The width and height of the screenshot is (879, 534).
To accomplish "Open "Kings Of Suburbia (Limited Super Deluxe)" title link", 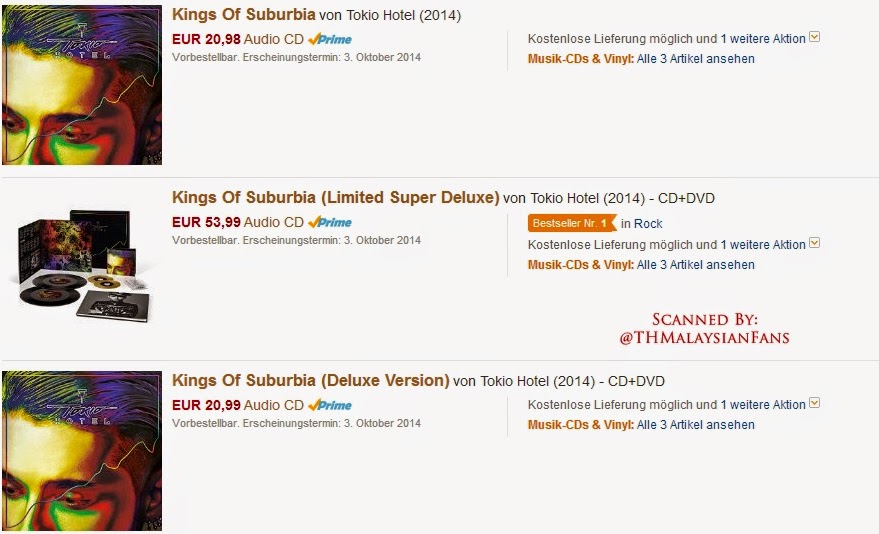I will [335, 198].
